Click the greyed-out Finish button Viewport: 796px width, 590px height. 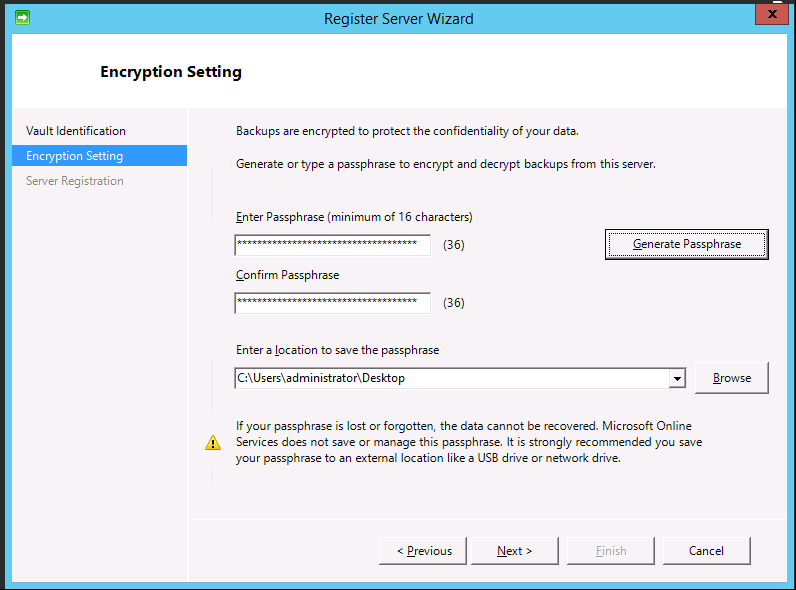pyautogui.click(x=611, y=551)
